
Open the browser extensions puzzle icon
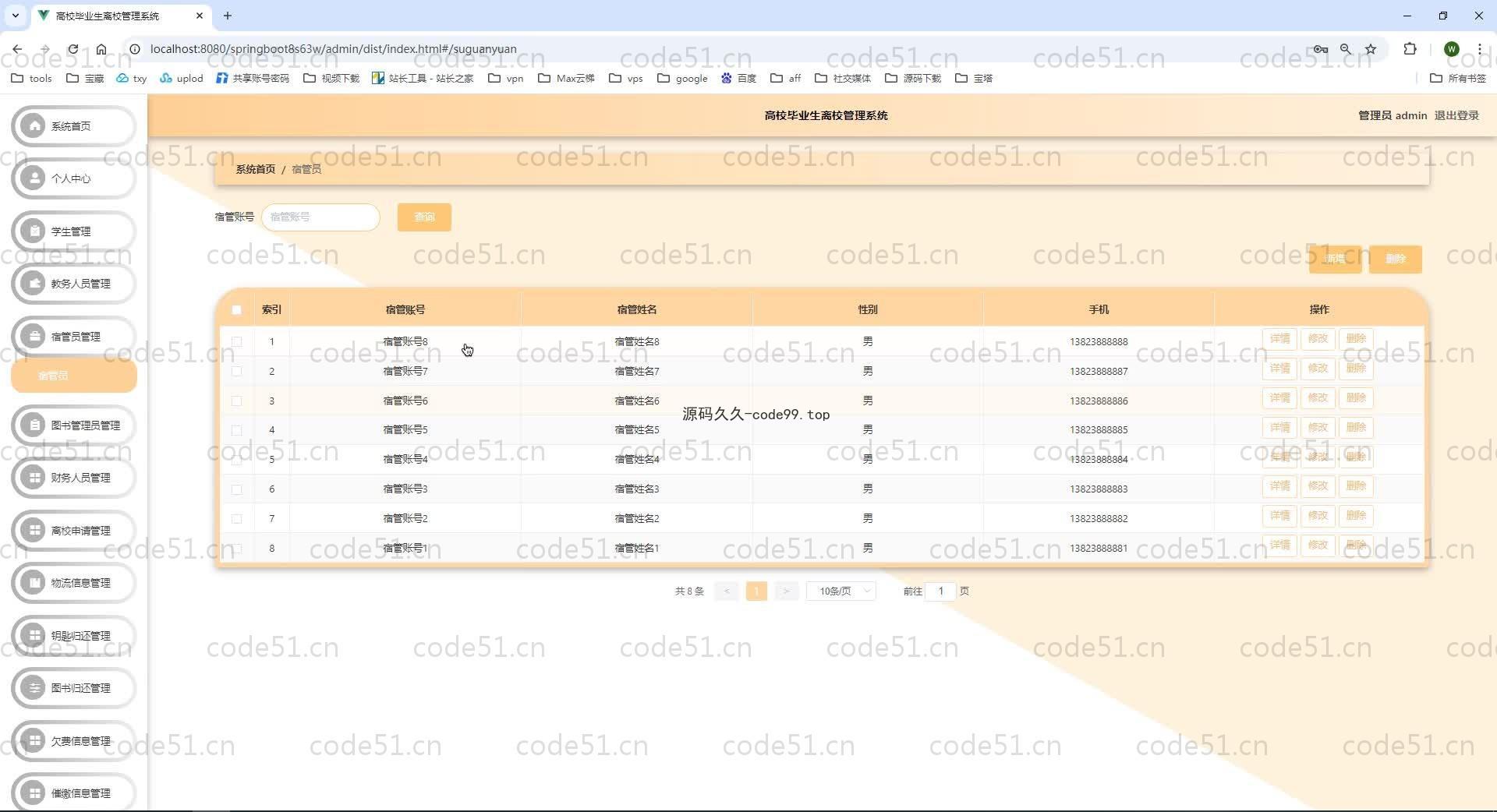click(1410, 49)
